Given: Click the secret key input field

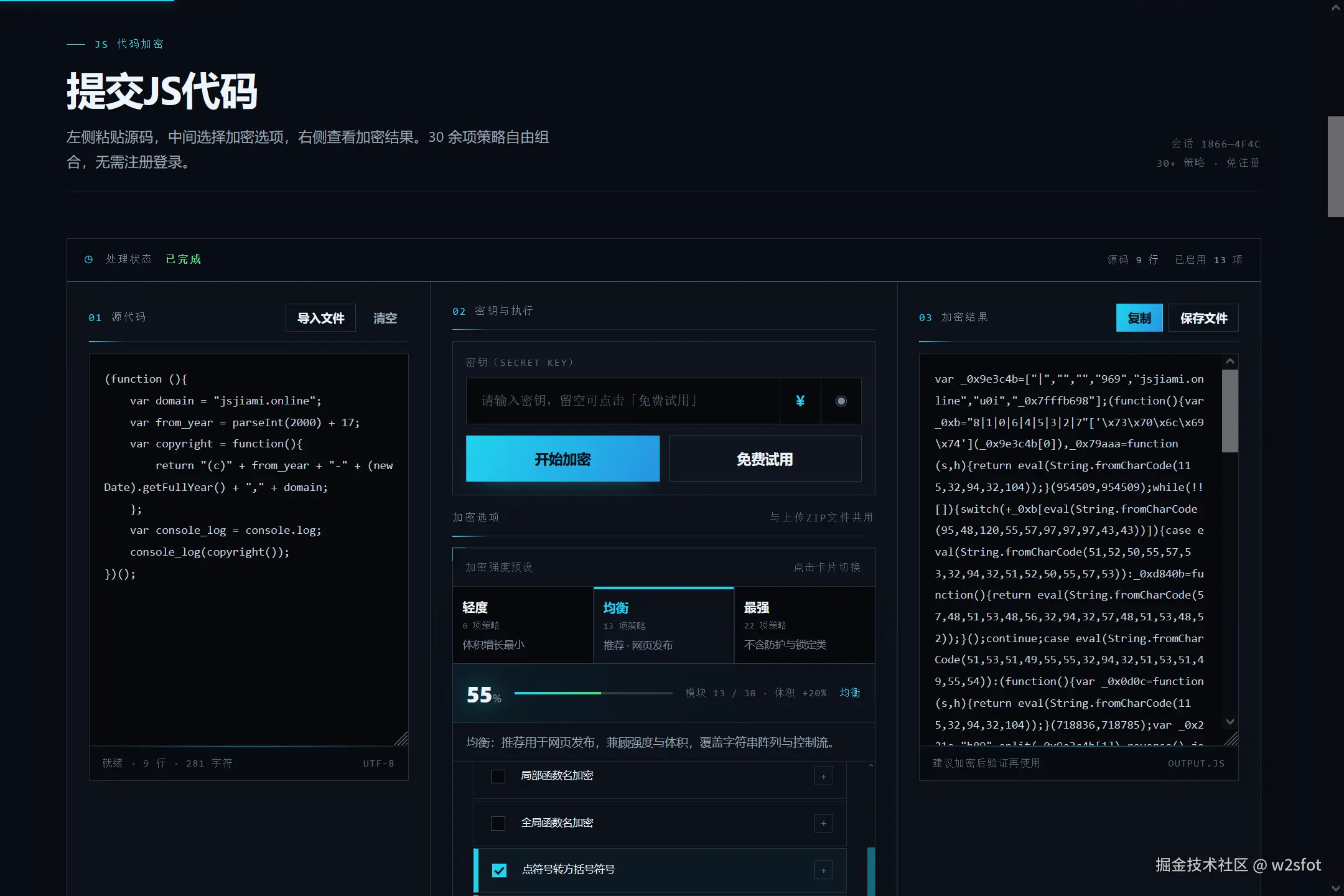Looking at the screenshot, I should [623, 401].
